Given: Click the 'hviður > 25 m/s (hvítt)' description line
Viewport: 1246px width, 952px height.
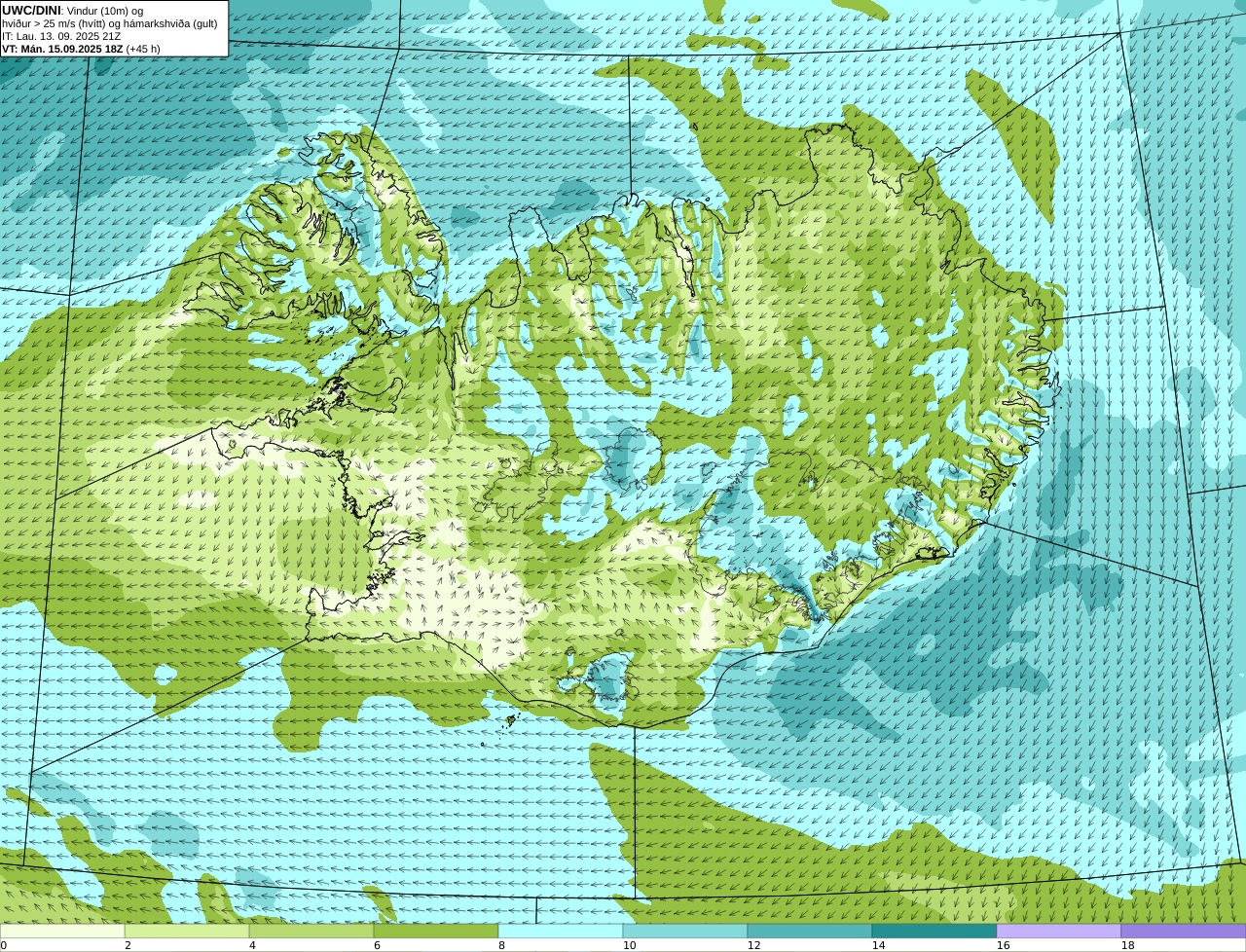Looking at the screenshot, I should 110,23.
